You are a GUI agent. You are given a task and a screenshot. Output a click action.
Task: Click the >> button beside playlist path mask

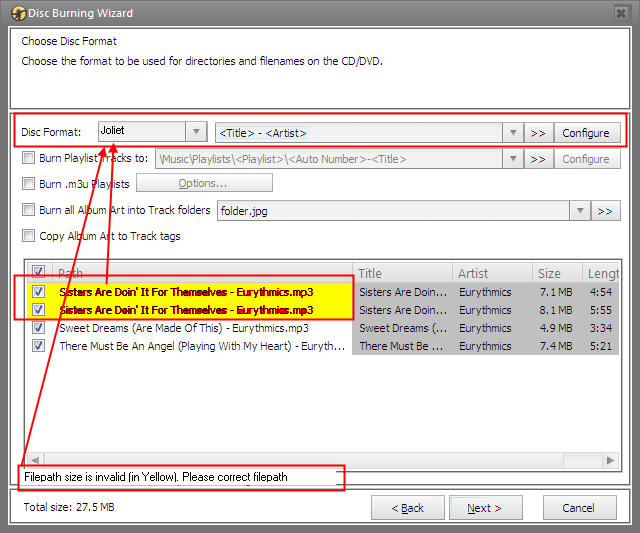(538, 159)
